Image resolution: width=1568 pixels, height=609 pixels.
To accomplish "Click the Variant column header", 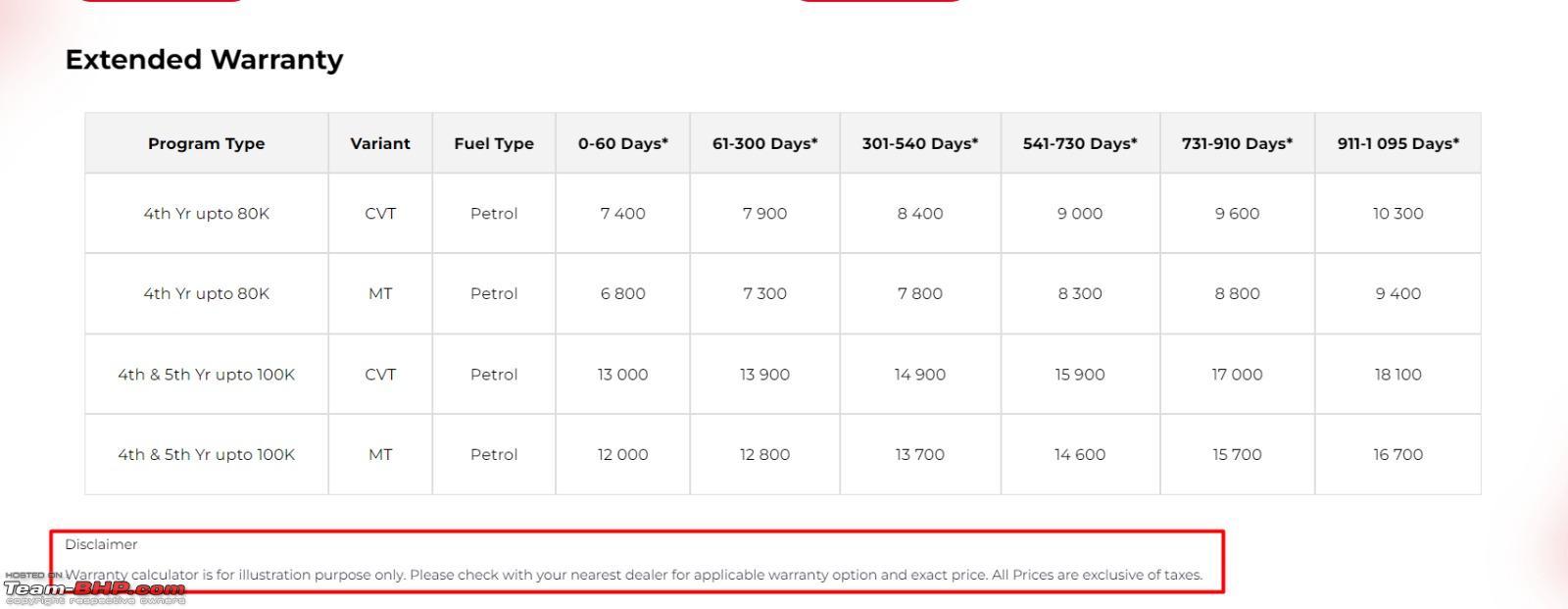I will (x=380, y=143).
